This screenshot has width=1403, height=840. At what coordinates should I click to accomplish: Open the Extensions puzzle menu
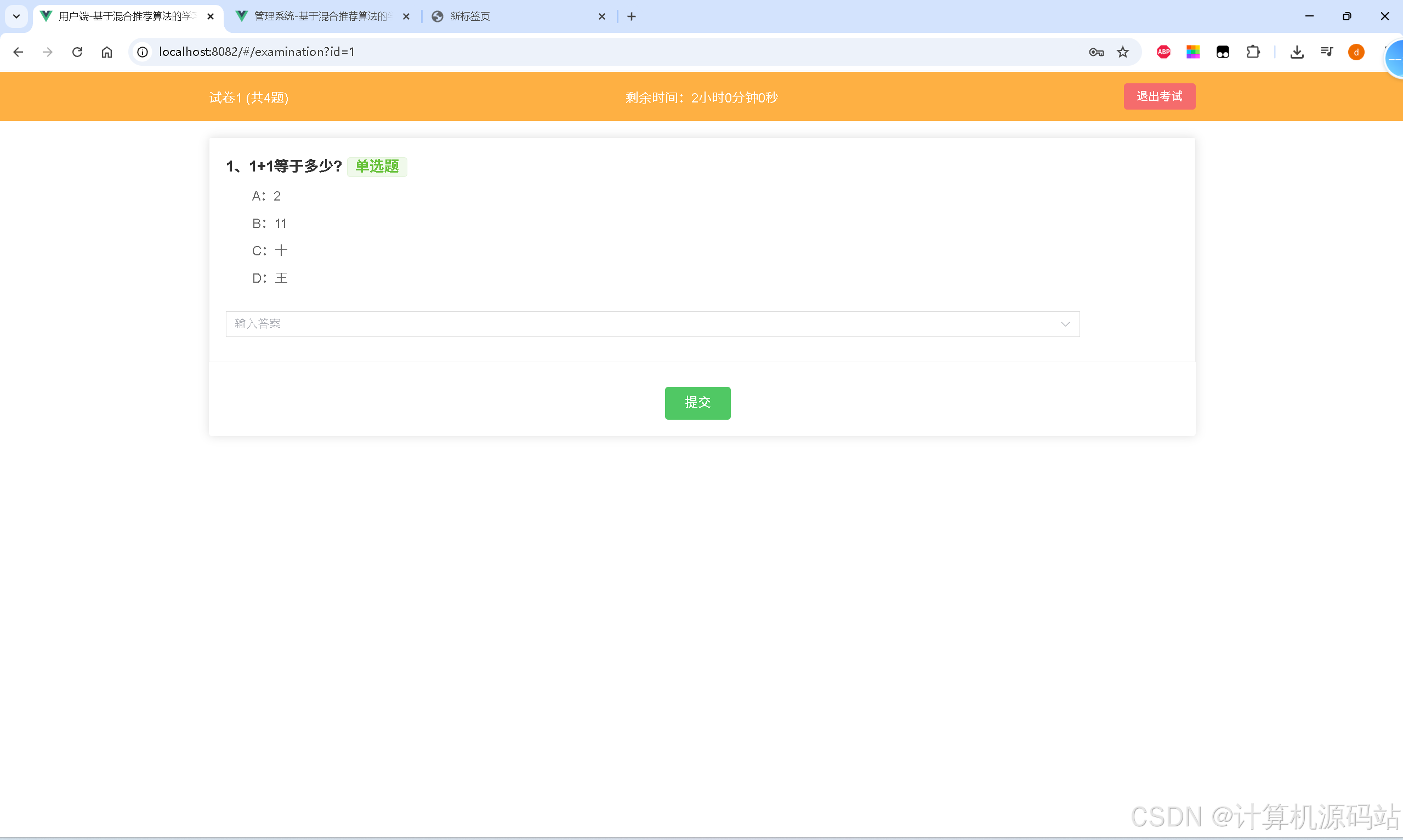(x=1253, y=52)
